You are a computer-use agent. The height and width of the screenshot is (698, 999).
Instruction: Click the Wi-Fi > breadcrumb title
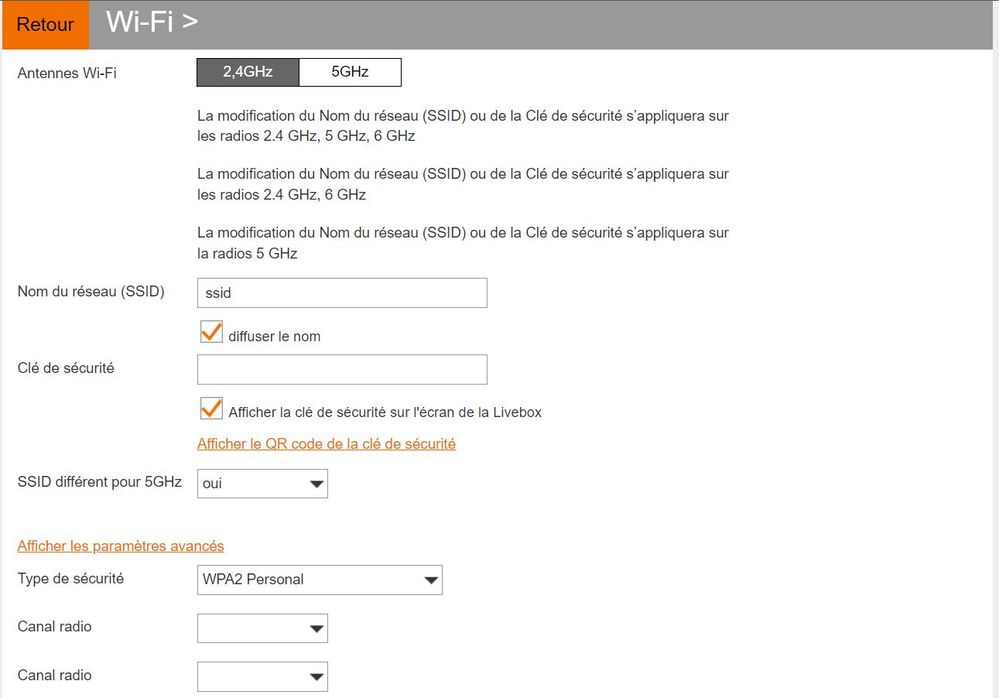(152, 22)
